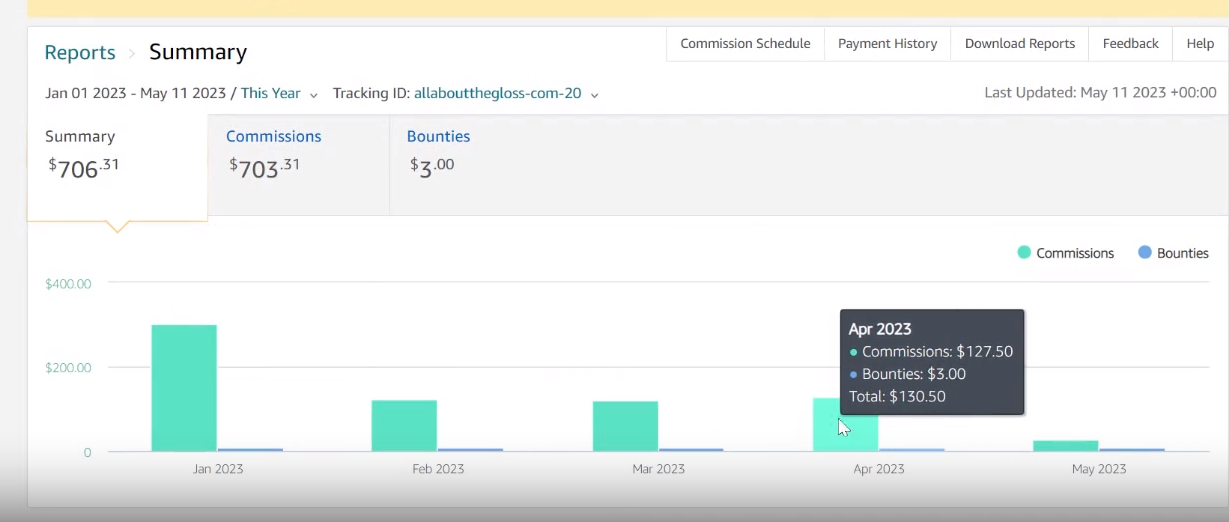
Task: Select the Mar 2023 commissions bar
Action: 625,427
